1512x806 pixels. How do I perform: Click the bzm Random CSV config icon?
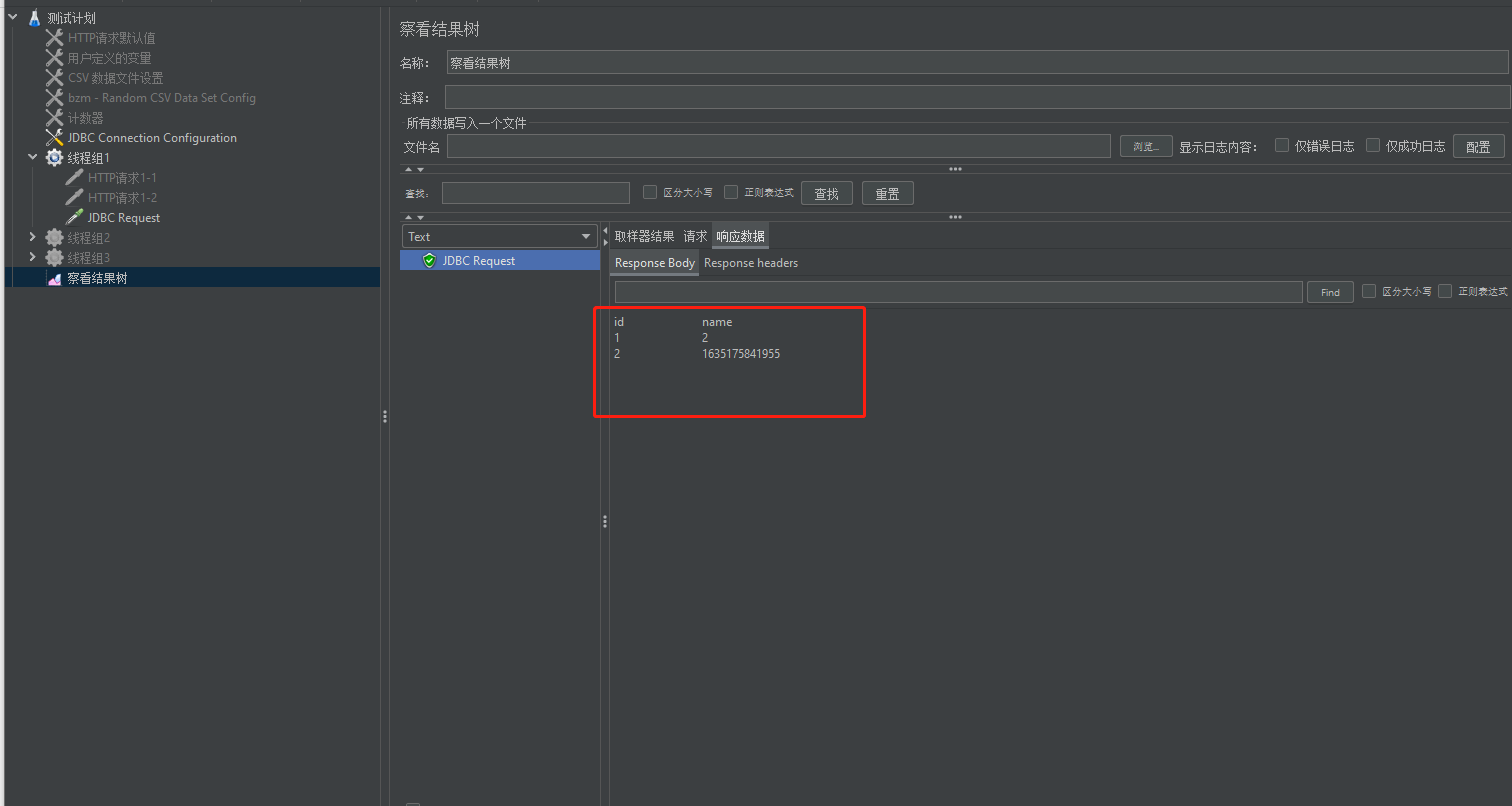click(x=54, y=98)
